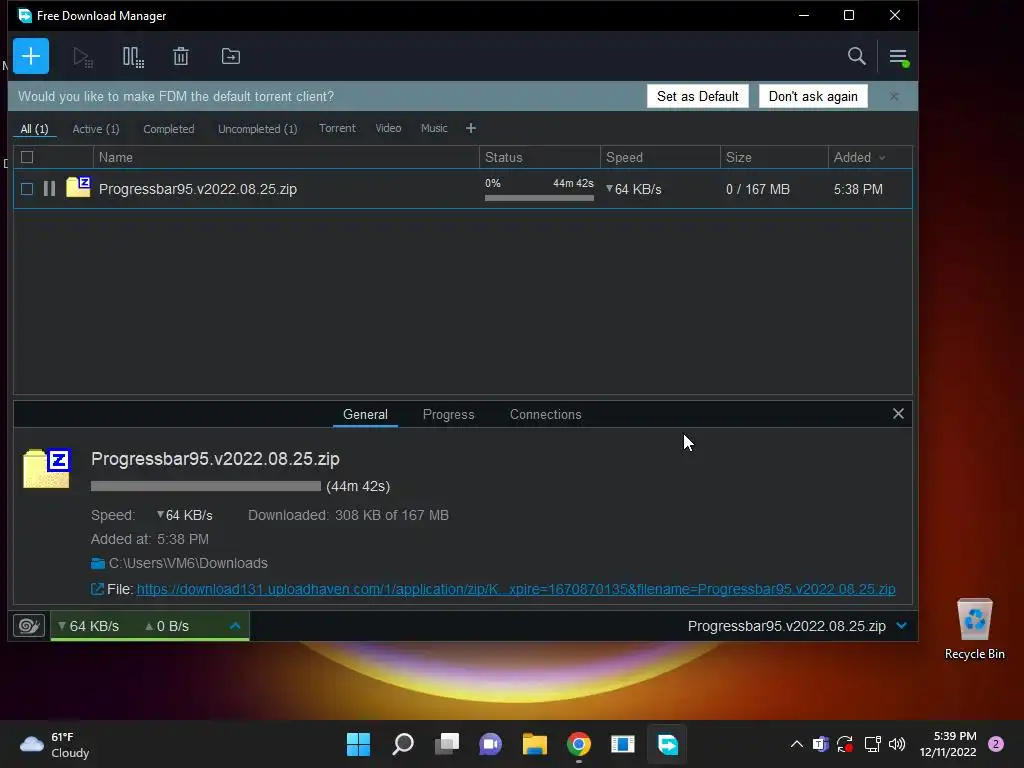Open the weather widget showing 61°F
The image size is (1024, 768).
[x=55, y=744]
